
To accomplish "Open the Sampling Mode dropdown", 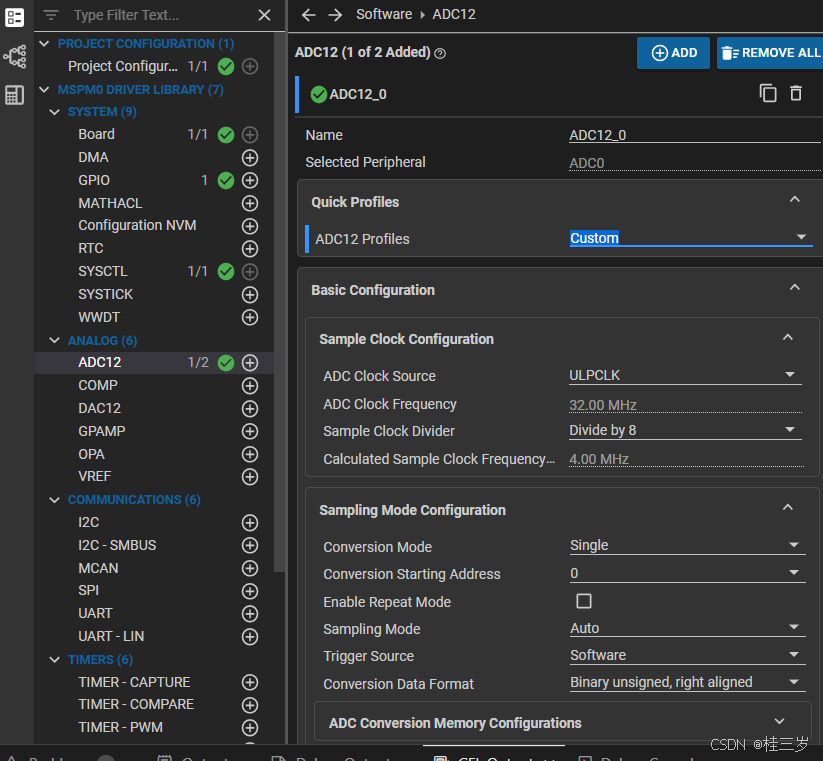I will 688,628.
